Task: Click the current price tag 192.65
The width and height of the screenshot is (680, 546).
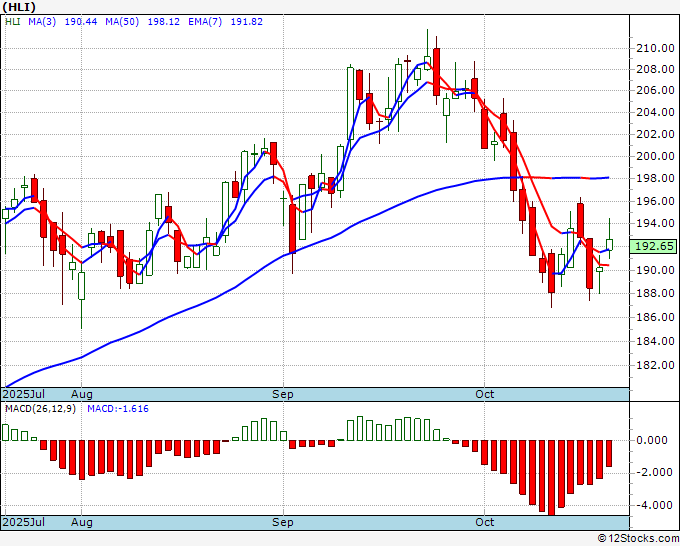Action: [x=654, y=246]
